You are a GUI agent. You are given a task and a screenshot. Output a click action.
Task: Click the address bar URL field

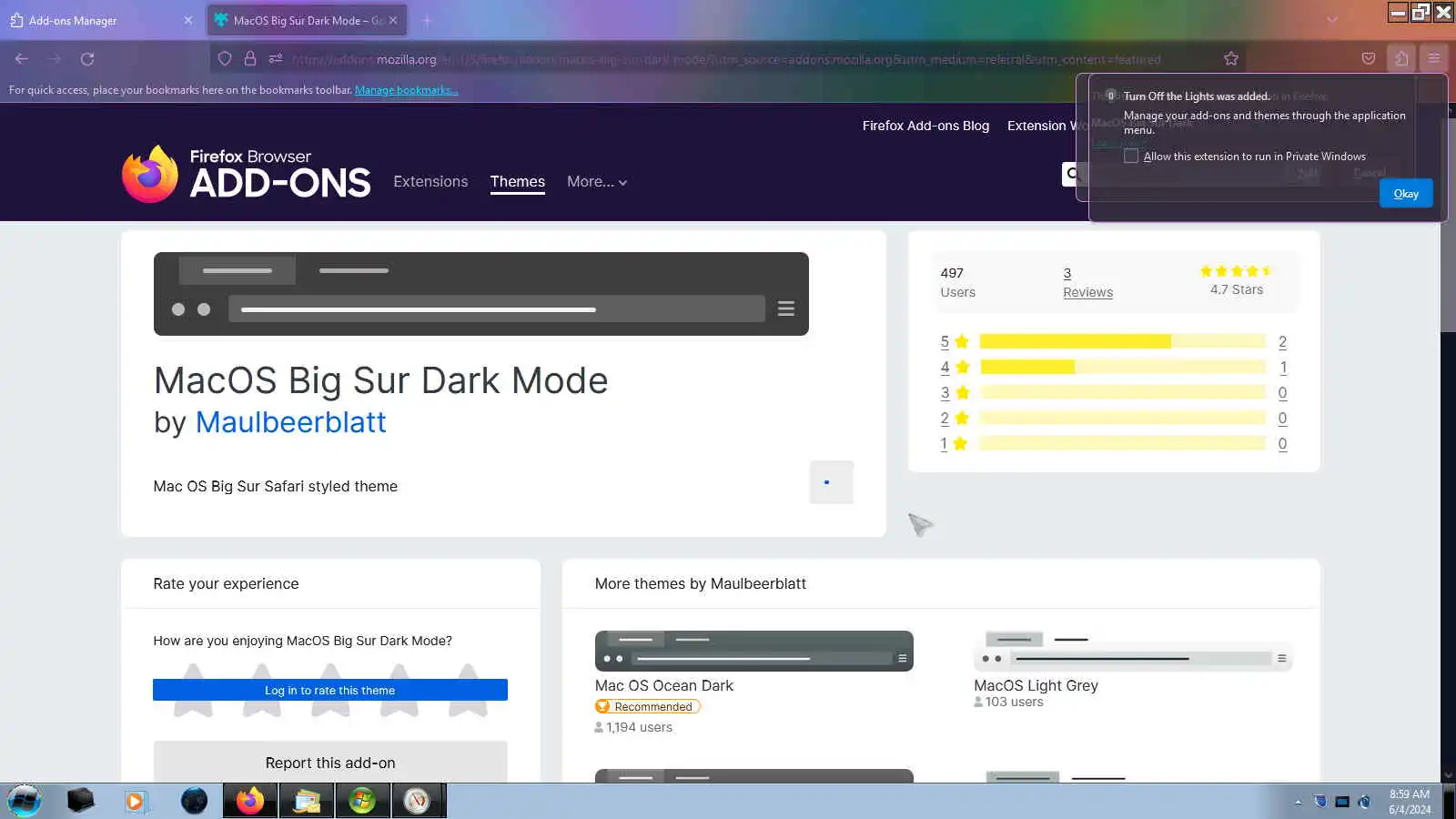(725, 59)
